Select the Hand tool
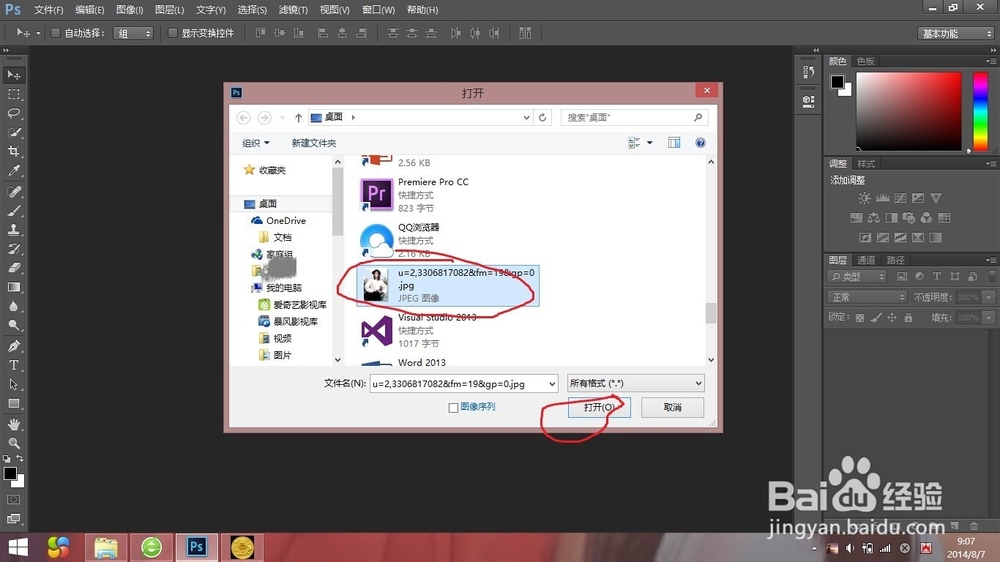Image resolution: width=1000 pixels, height=562 pixels. 13,424
